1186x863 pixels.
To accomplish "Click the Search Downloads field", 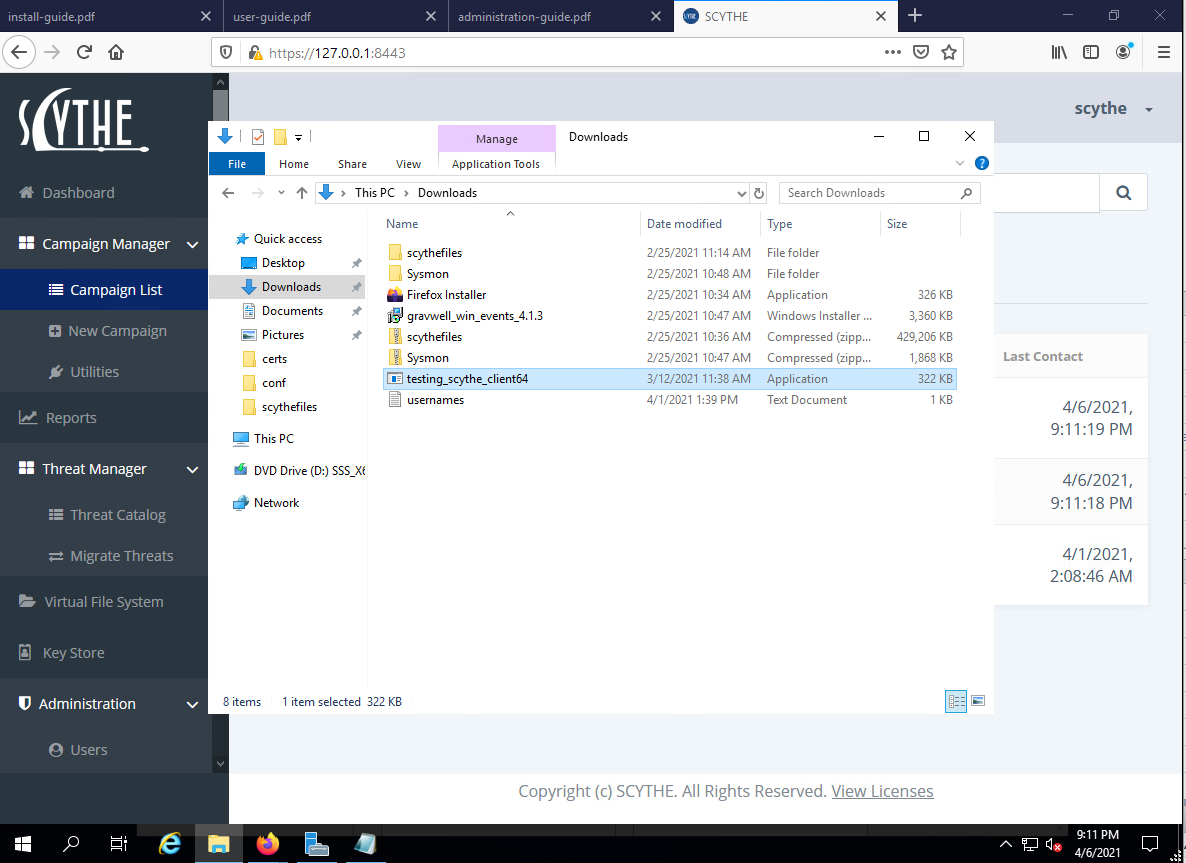I will [879, 193].
